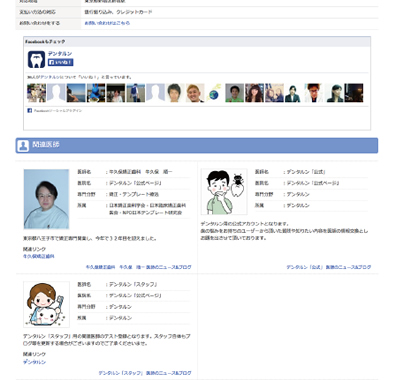Select the デンタルン「公式」doctor name text
This screenshot has height=380, width=396.
pyautogui.click(x=306, y=172)
